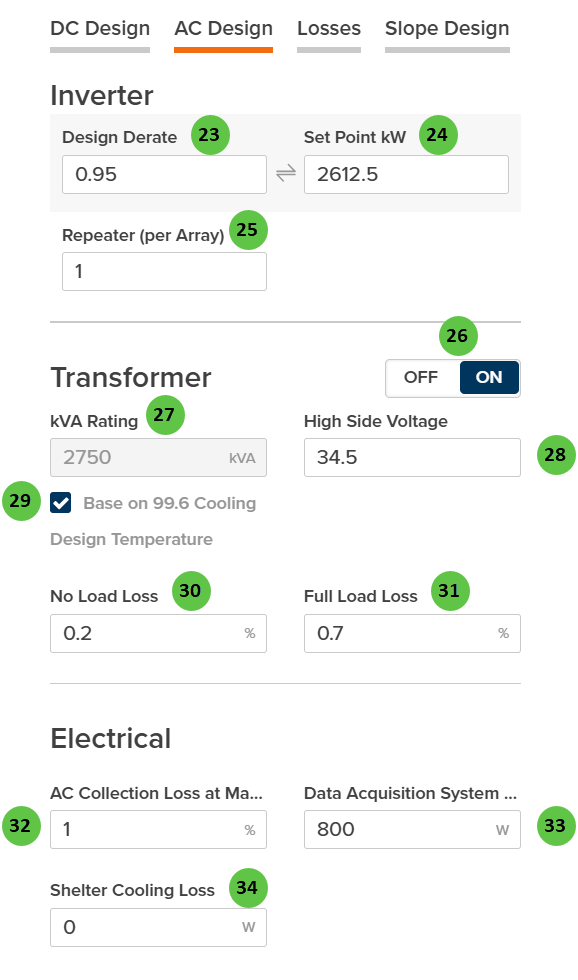Focus the No Load Loss input

(158, 633)
